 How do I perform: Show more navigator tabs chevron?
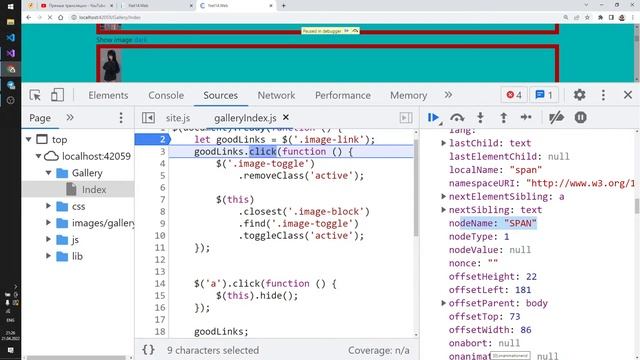70,118
